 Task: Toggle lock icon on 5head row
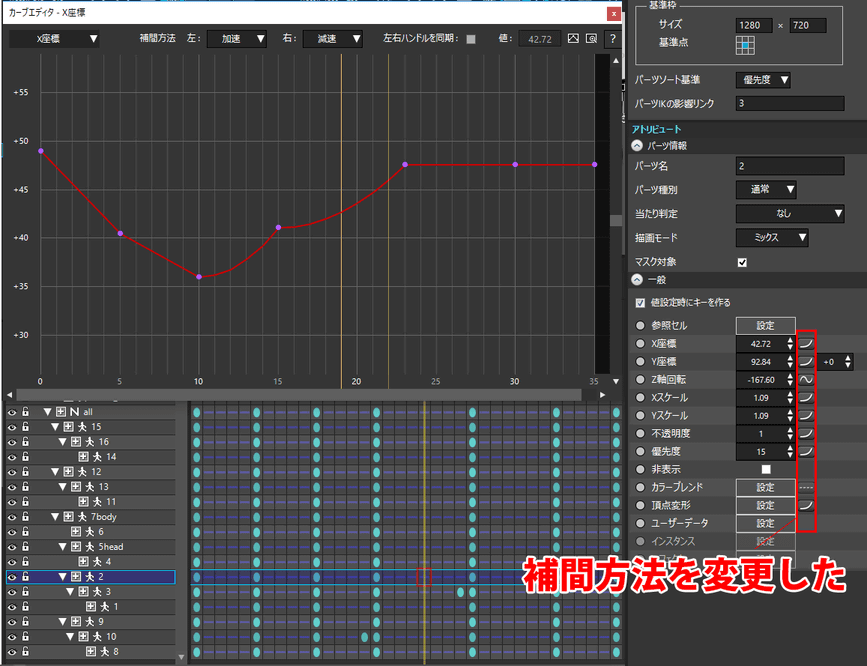tap(25, 547)
